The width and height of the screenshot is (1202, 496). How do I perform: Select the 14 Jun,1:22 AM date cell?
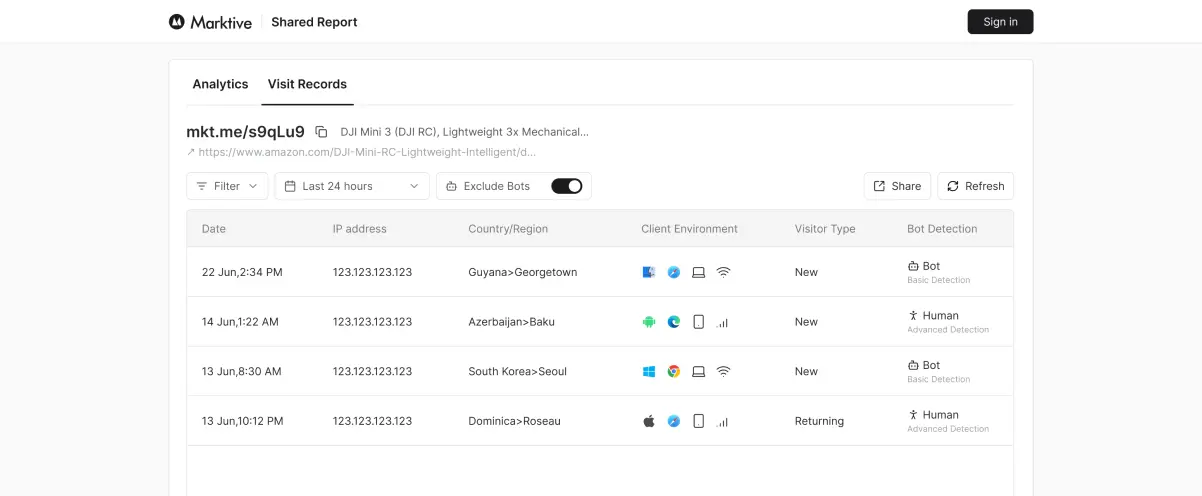click(x=240, y=322)
